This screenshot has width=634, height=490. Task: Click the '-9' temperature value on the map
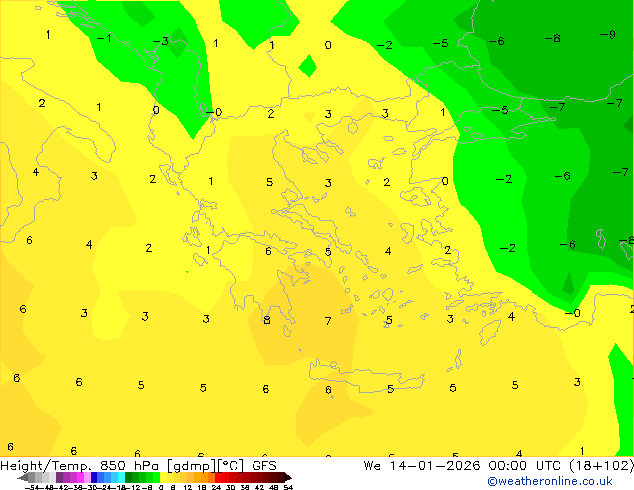pos(607,35)
